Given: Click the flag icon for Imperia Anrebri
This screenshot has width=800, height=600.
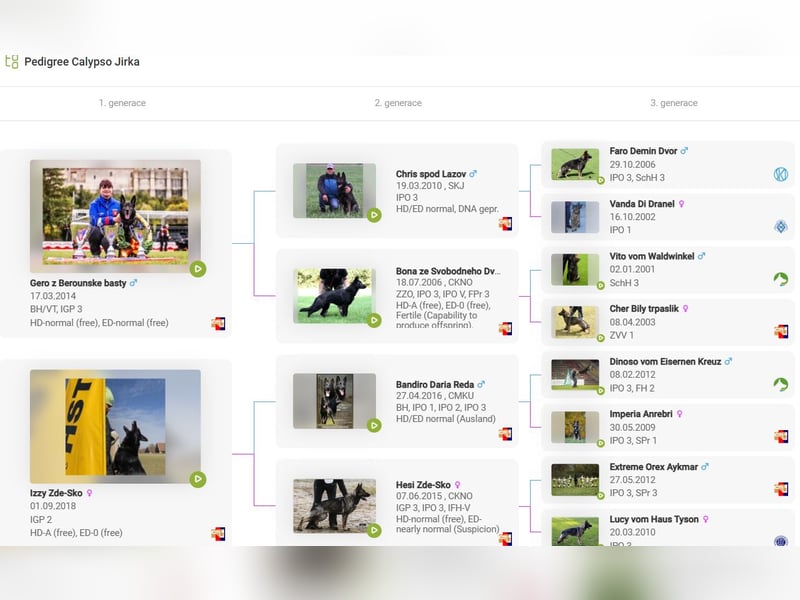Looking at the screenshot, I should (781, 436).
